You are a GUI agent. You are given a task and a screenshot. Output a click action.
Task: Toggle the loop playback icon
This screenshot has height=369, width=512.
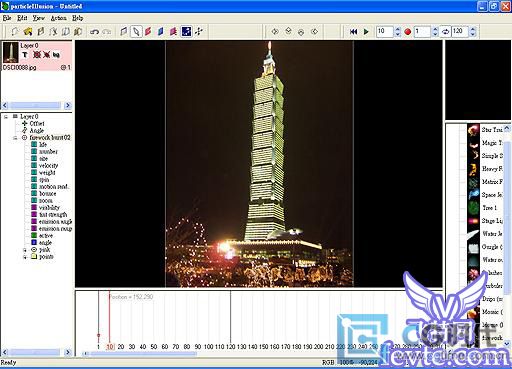(445, 32)
